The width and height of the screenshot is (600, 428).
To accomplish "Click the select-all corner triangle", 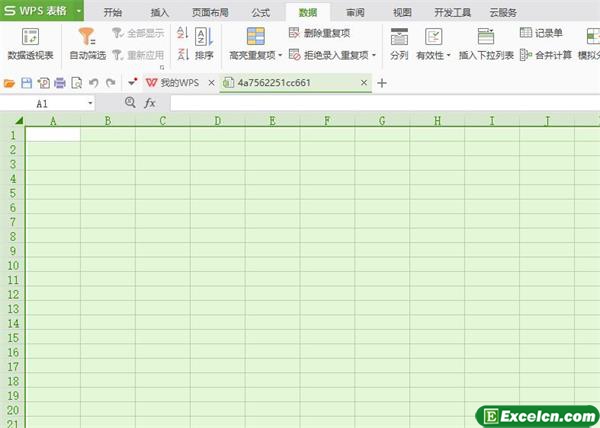I will tap(19, 121).
